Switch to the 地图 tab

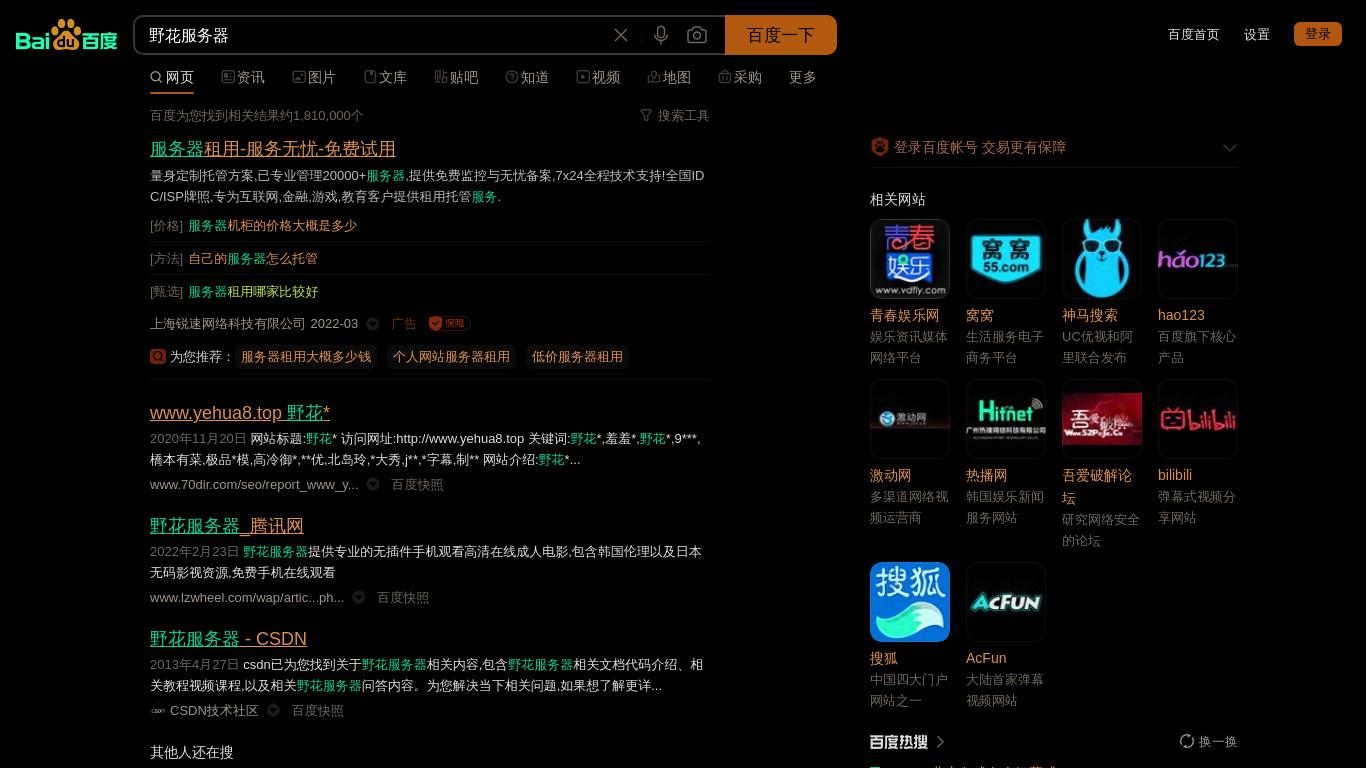[669, 77]
